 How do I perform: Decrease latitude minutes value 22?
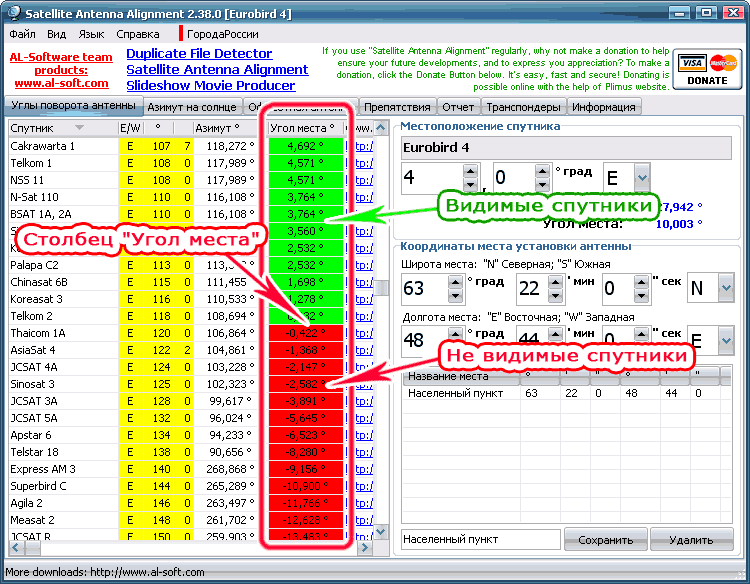pos(555,296)
